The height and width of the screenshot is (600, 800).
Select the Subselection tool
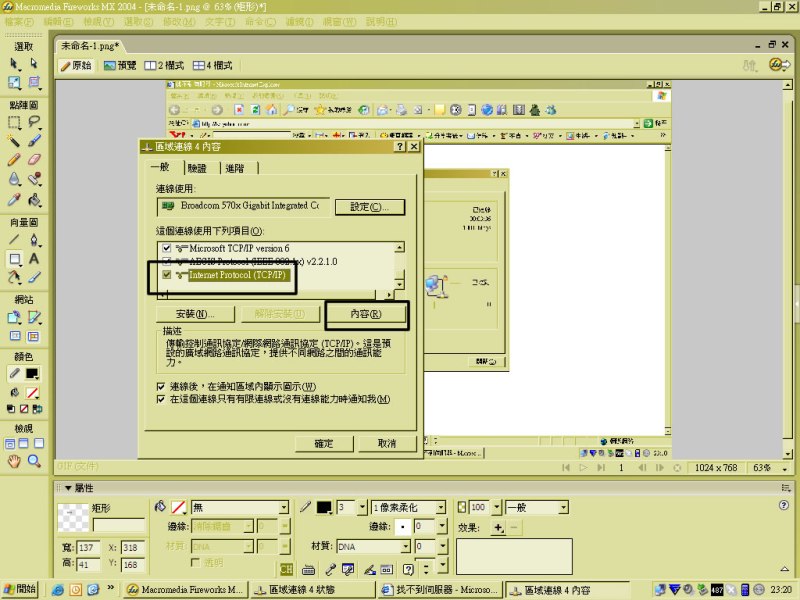34,64
